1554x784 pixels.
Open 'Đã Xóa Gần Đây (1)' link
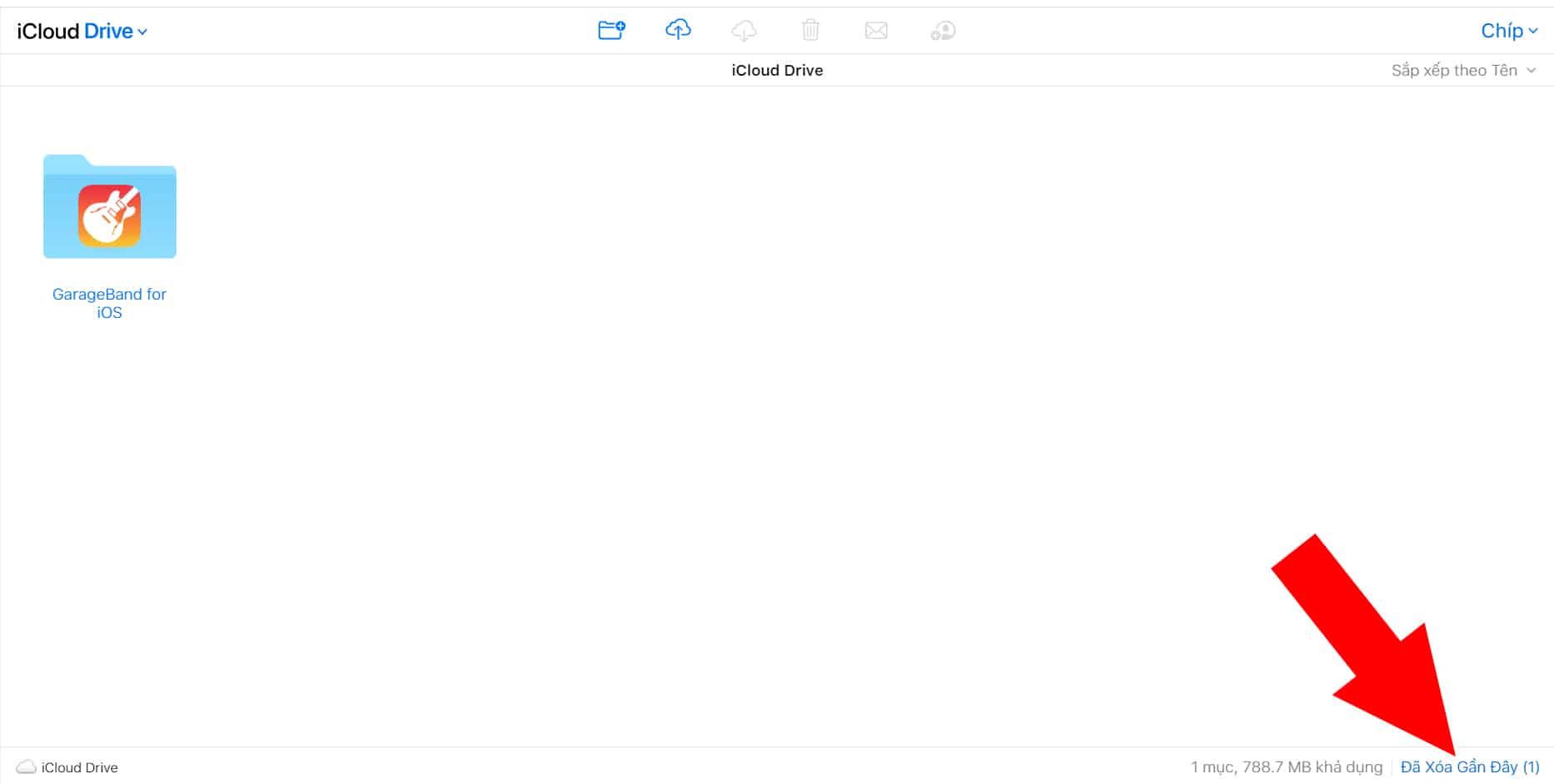point(1470,767)
